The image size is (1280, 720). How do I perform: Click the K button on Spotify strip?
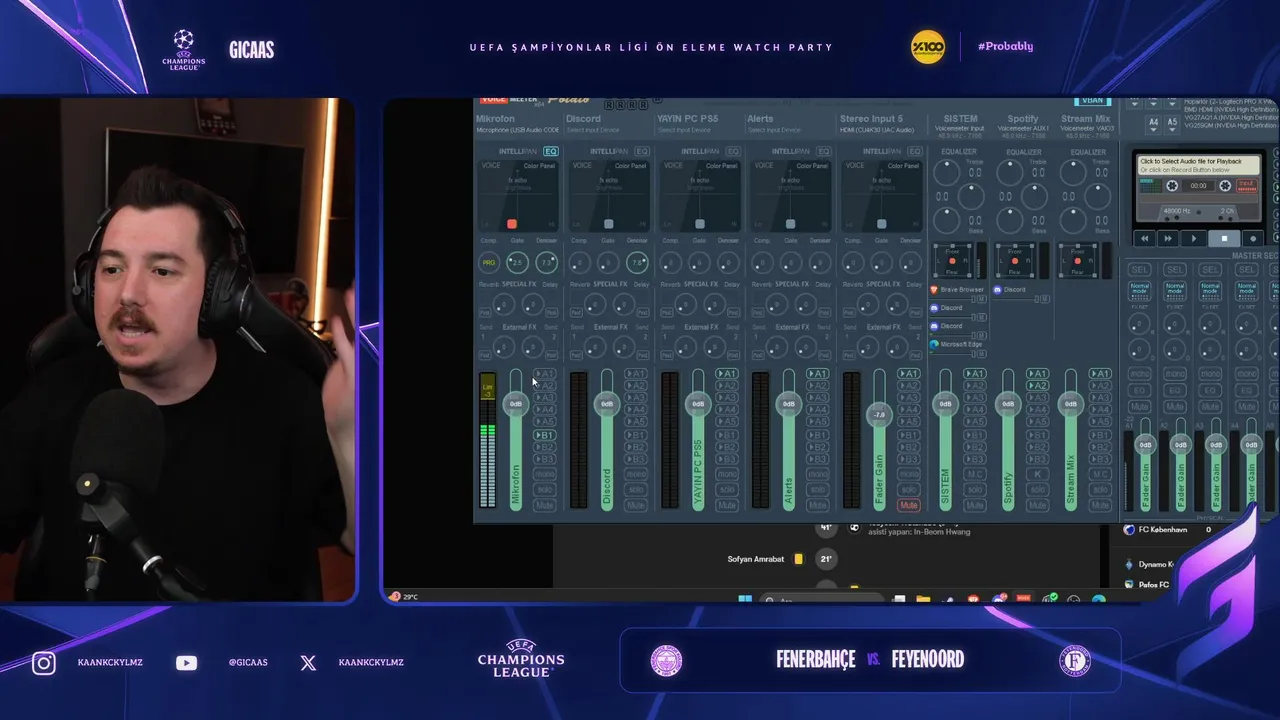1037,474
